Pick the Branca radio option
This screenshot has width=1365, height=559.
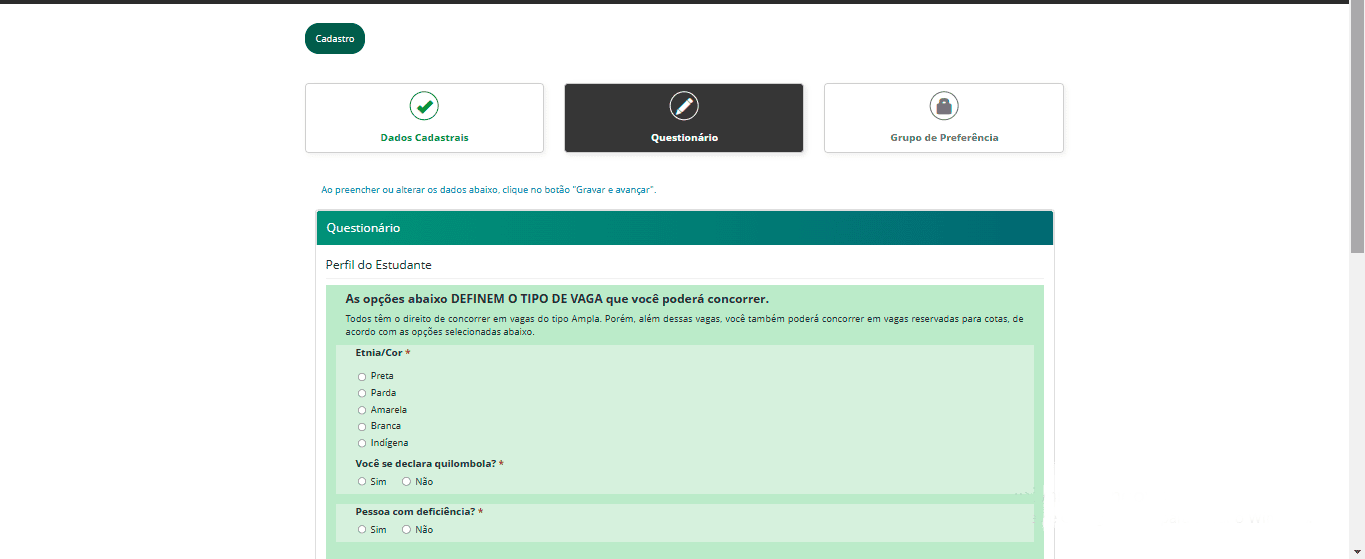(x=362, y=426)
